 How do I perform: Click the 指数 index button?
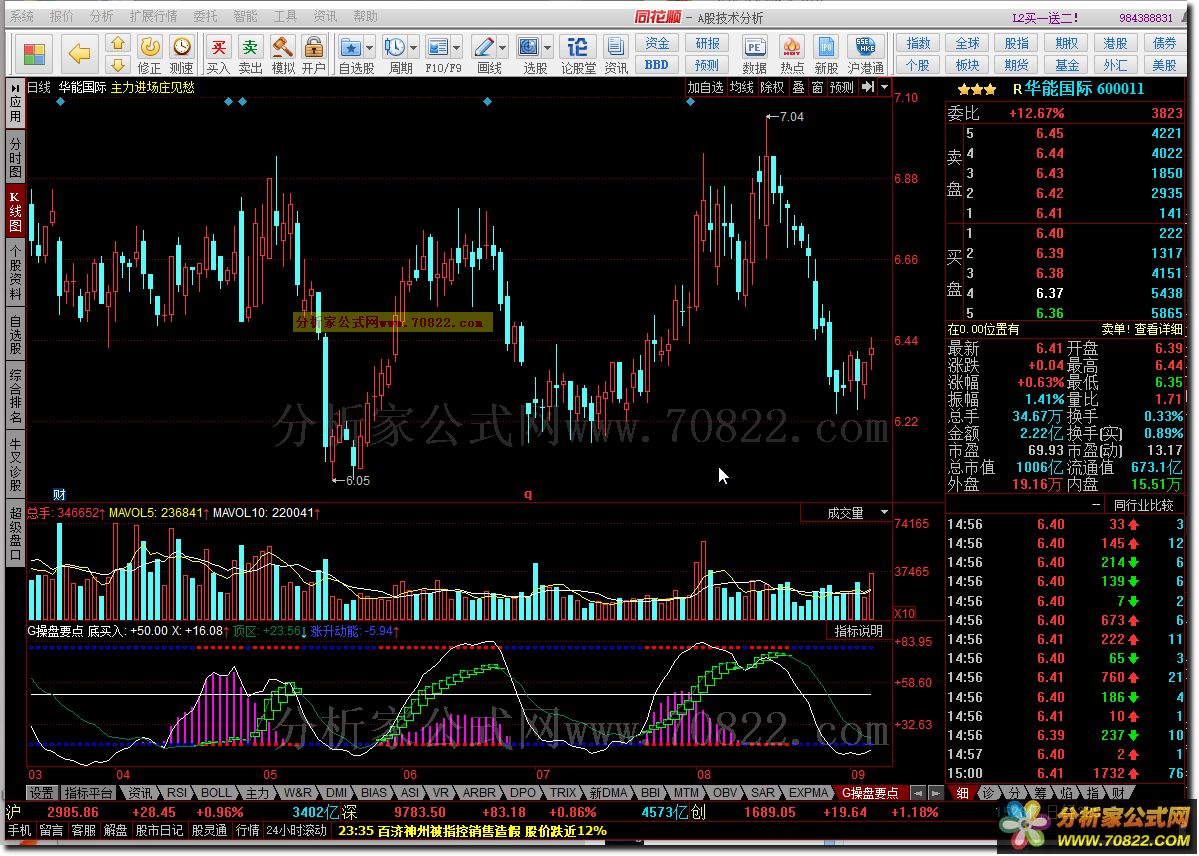[x=918, y=44]
